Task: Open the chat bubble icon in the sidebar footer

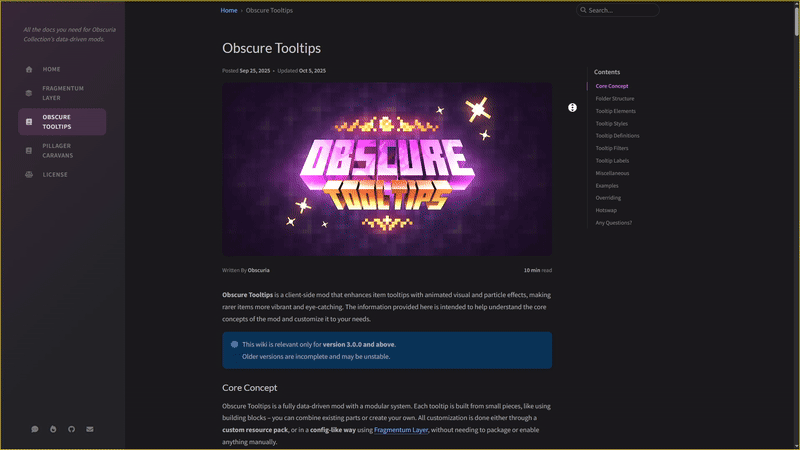Action: 34,429
